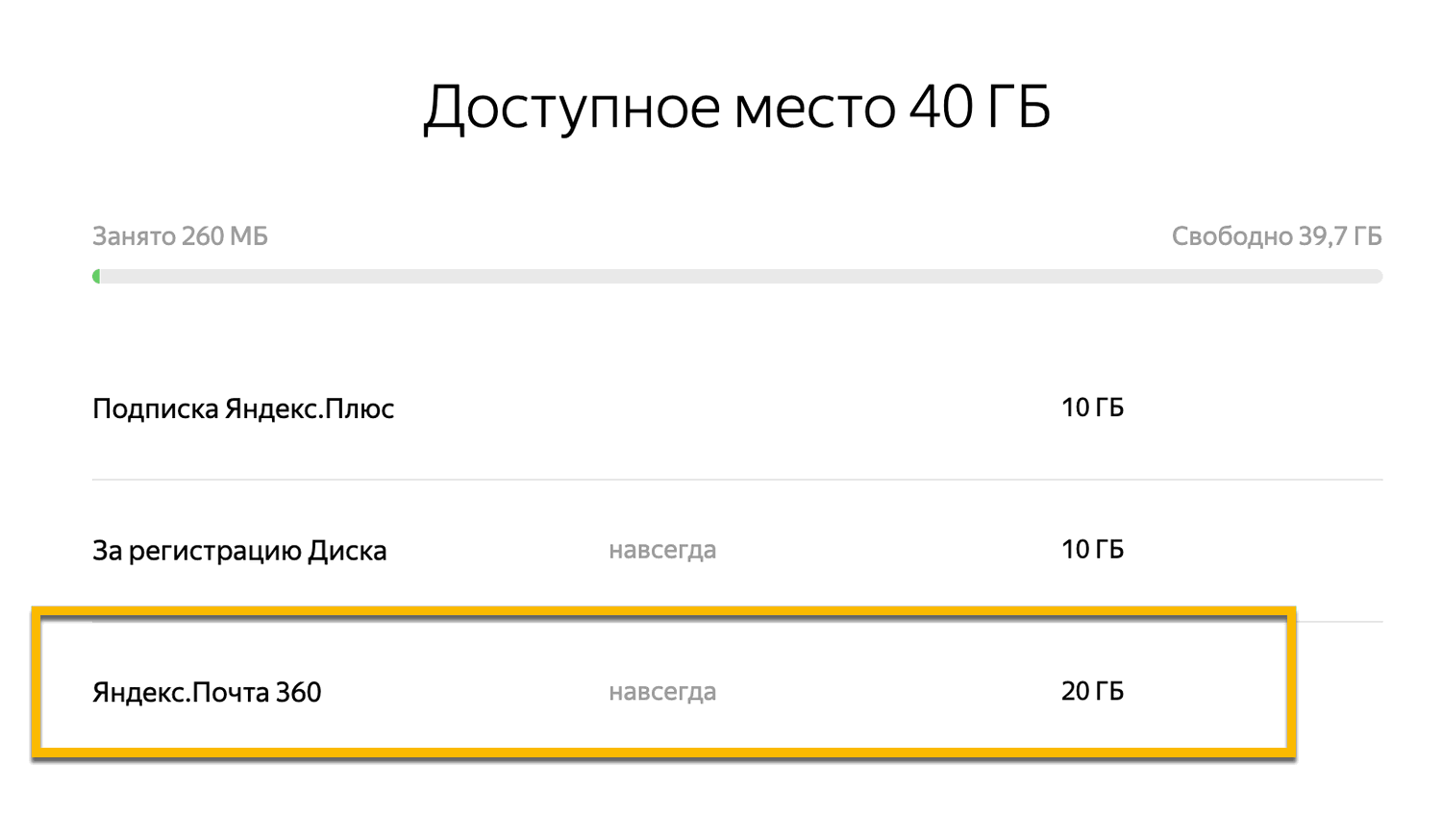Click the Подписка Яндекс.Плюс entry
The height and width of the screenshot is (840, 1442).
point(242,408)
